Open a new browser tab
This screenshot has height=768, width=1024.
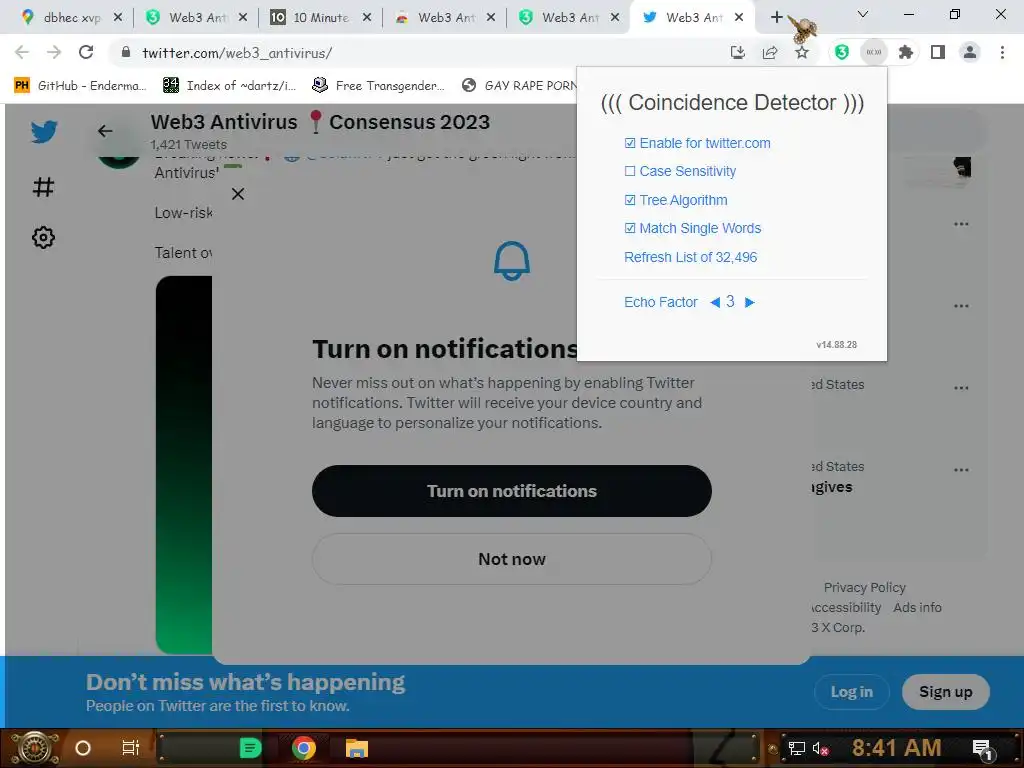click(776, 17)
